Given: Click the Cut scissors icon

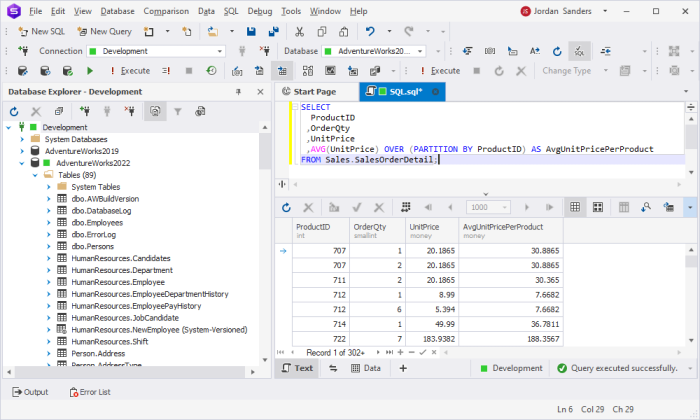Looking at the screenshot, I should coord(301,31).
